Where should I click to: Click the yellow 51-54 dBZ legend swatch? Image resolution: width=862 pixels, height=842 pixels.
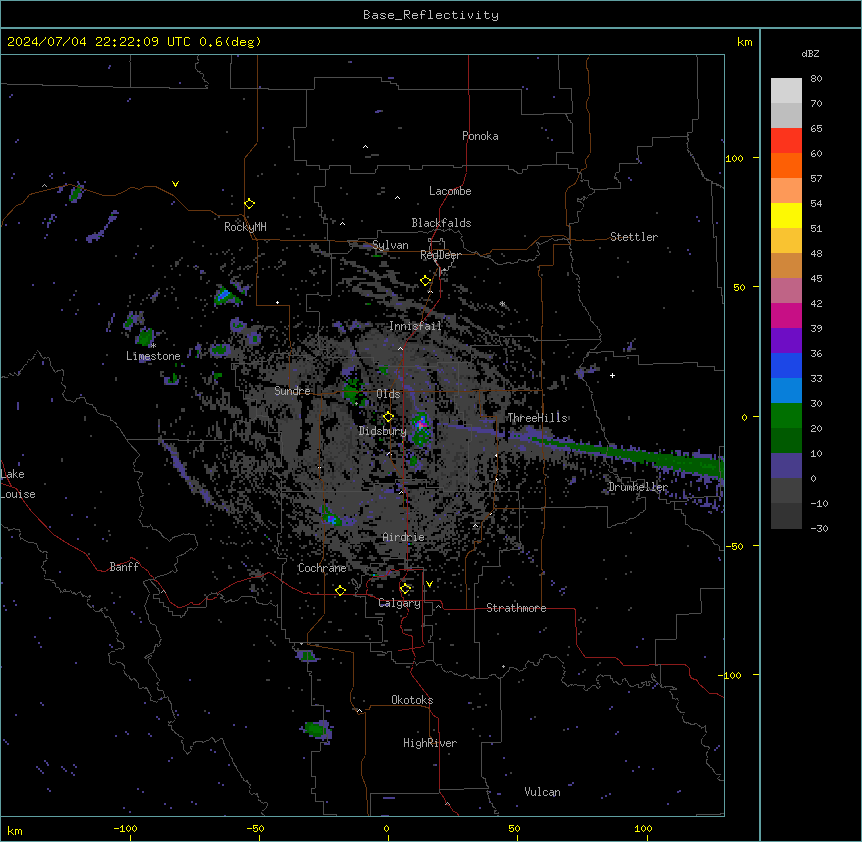pos(786,215)
